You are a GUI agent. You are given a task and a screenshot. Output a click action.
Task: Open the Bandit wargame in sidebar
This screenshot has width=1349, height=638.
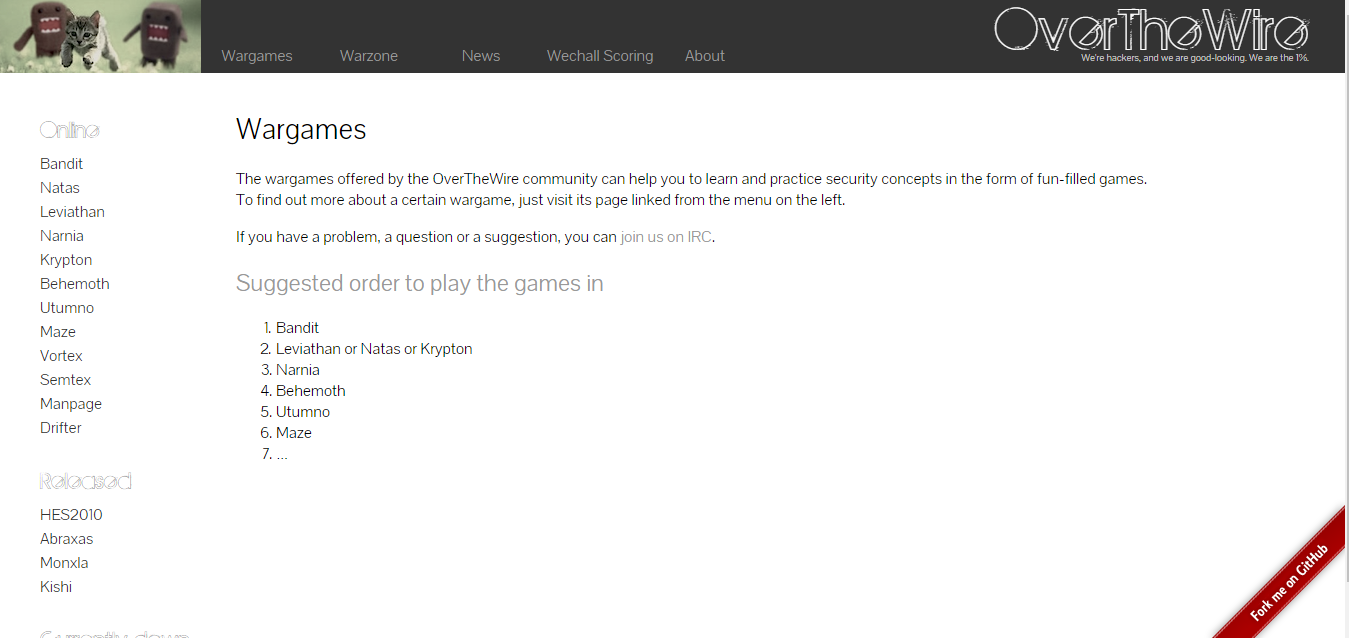[62, 164]
